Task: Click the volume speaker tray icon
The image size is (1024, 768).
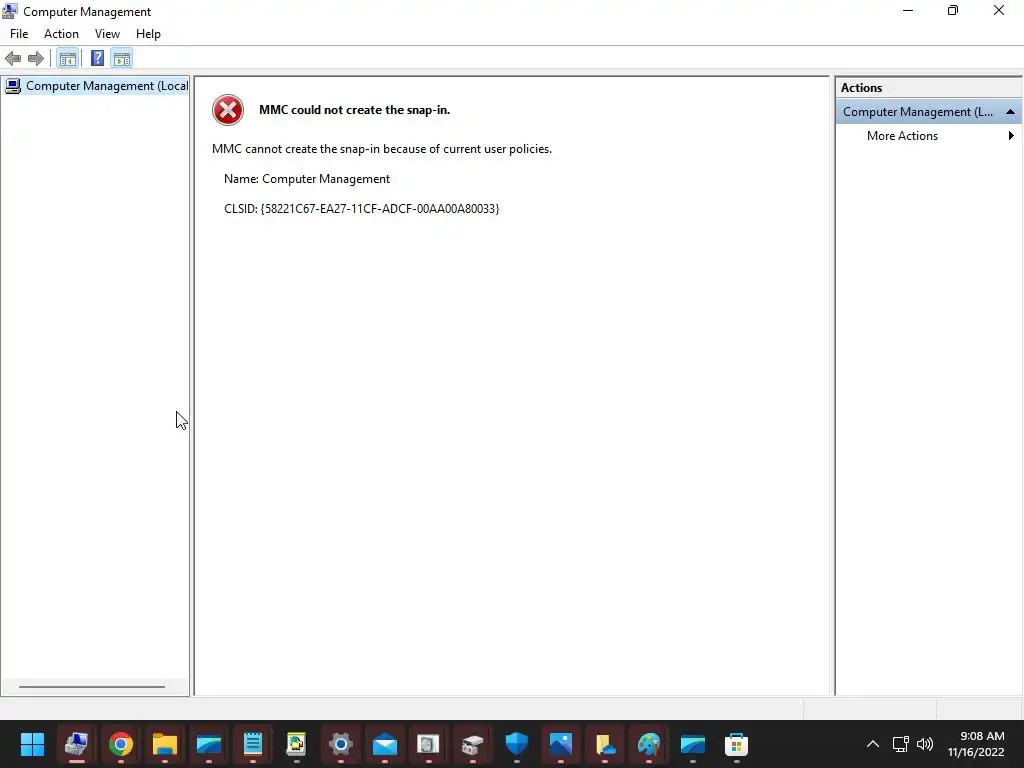Action: tap(925, 744)
